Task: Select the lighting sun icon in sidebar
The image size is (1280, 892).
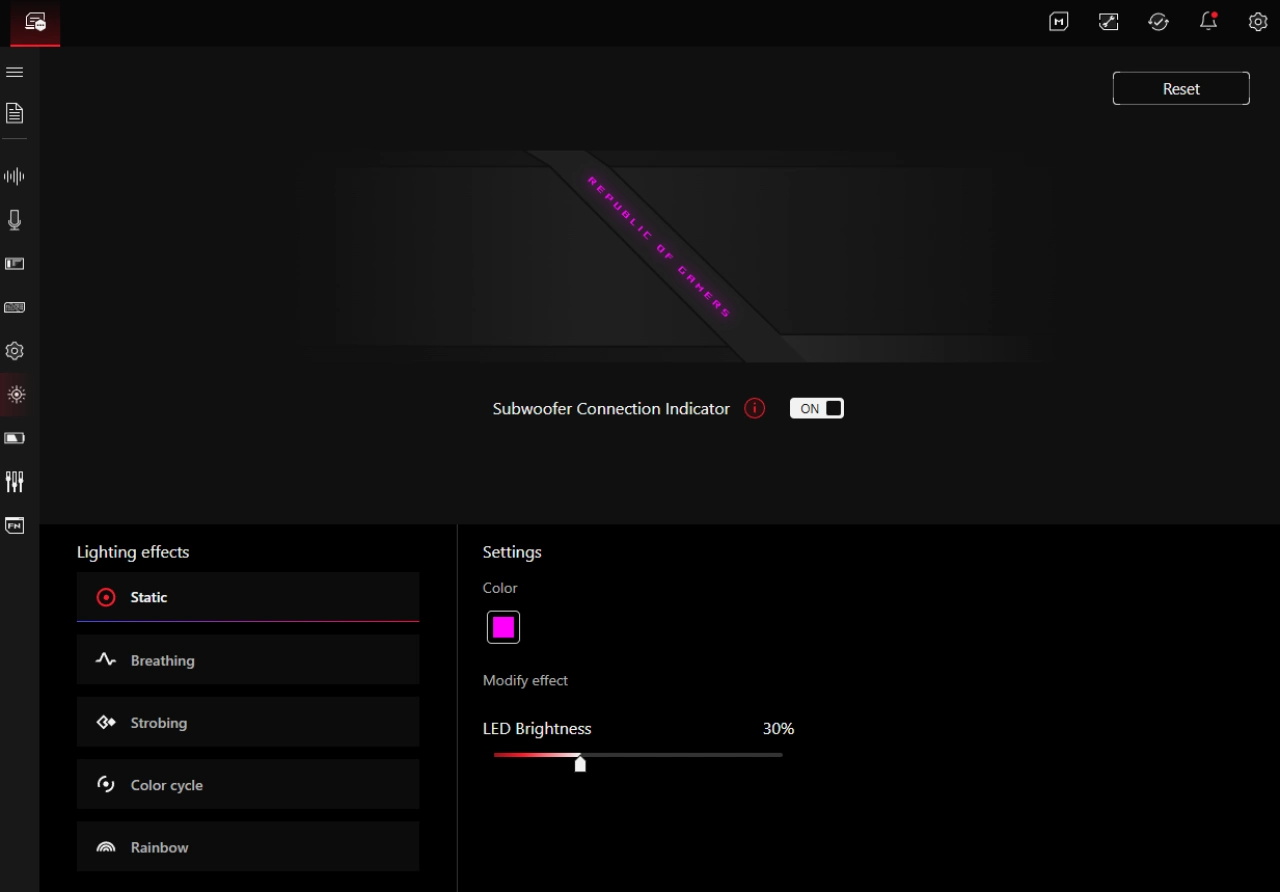Action: [15, 394]
